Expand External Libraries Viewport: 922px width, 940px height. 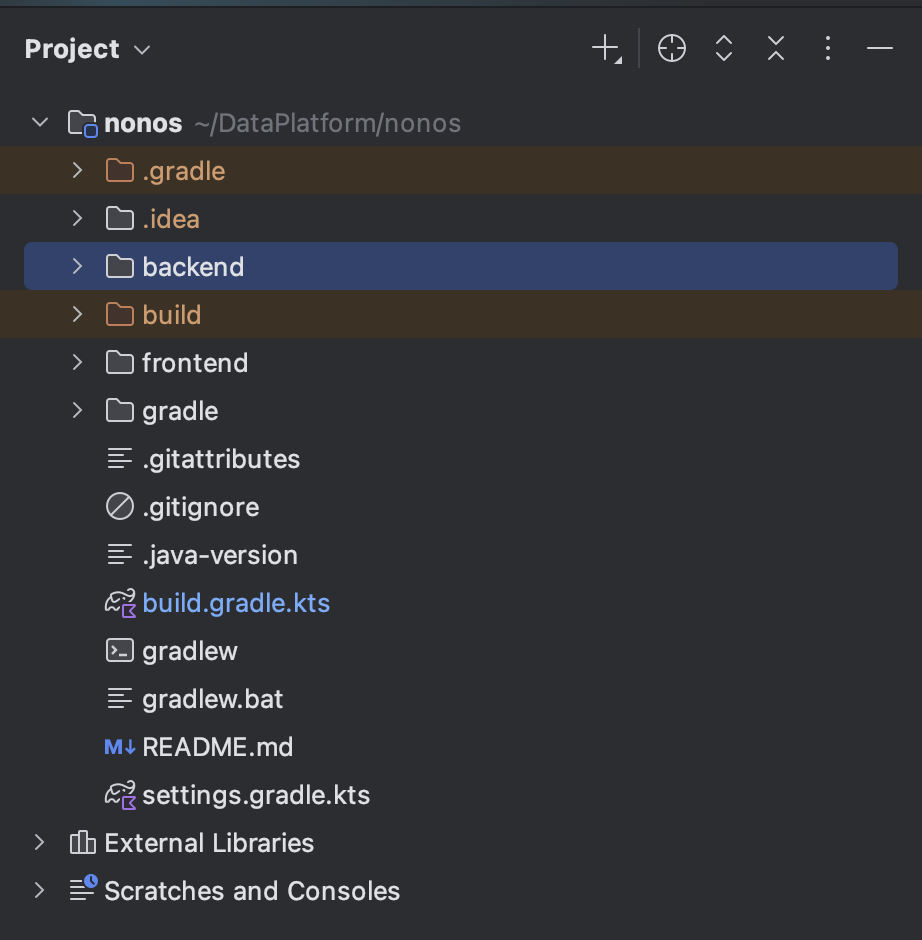(x=40, y=842)
